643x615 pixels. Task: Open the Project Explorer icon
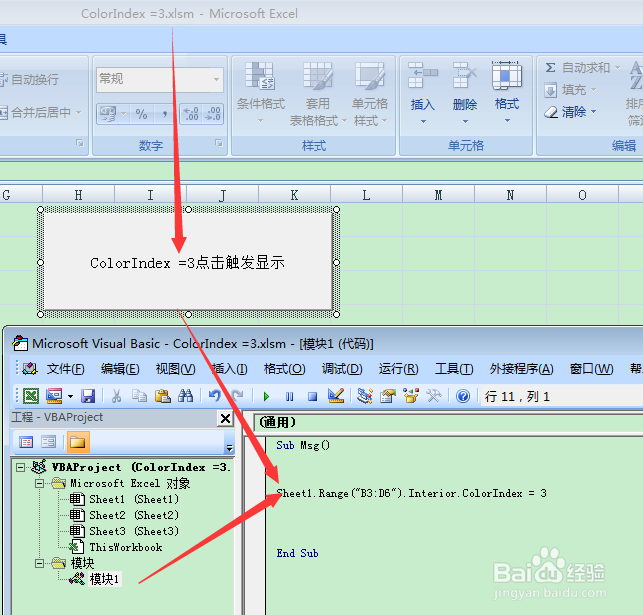tap(365, 396)
